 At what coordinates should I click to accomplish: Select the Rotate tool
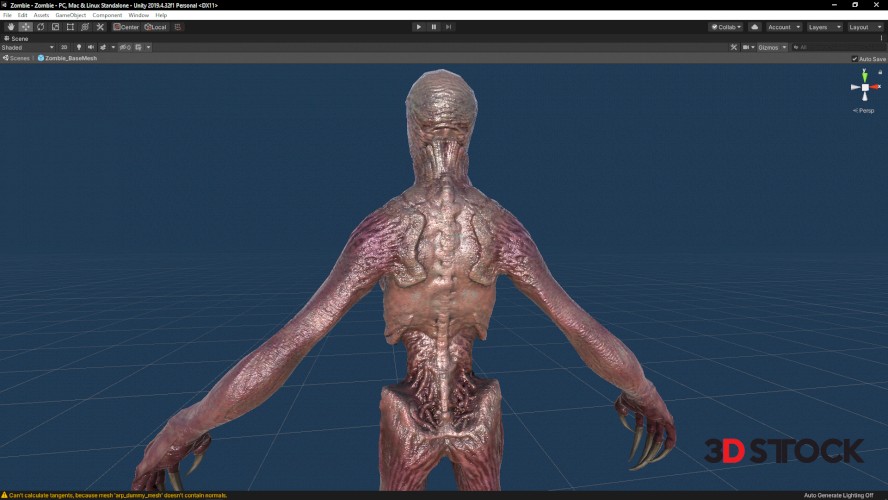tap(40, 27)
